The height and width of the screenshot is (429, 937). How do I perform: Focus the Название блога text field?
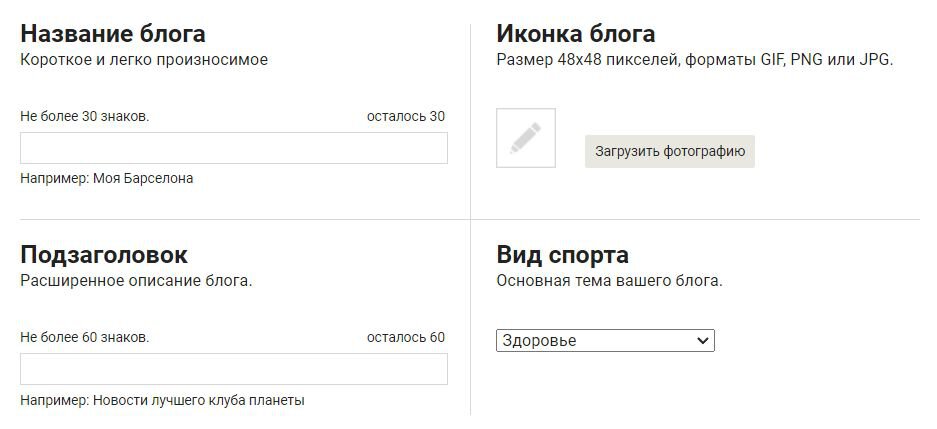pos(234,148)
